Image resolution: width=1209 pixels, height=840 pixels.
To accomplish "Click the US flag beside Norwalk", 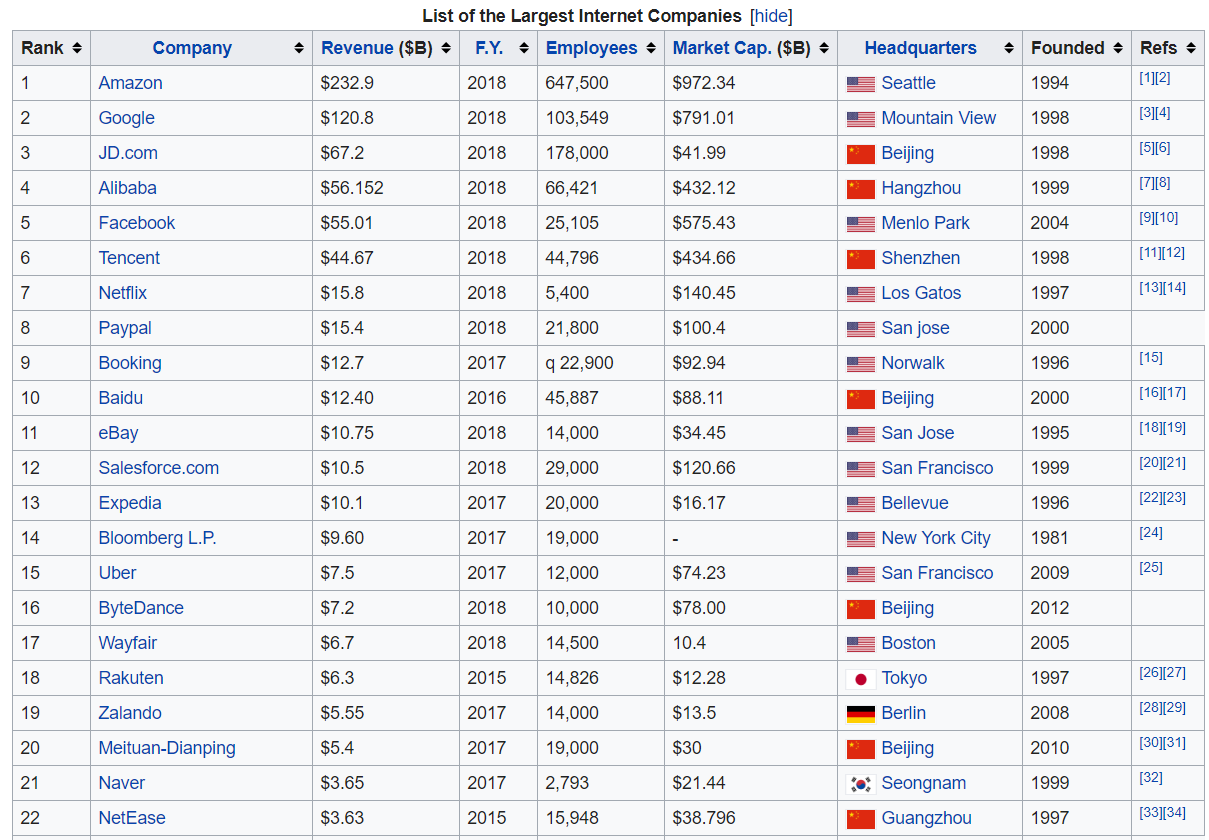I will (x=860, y=364).
